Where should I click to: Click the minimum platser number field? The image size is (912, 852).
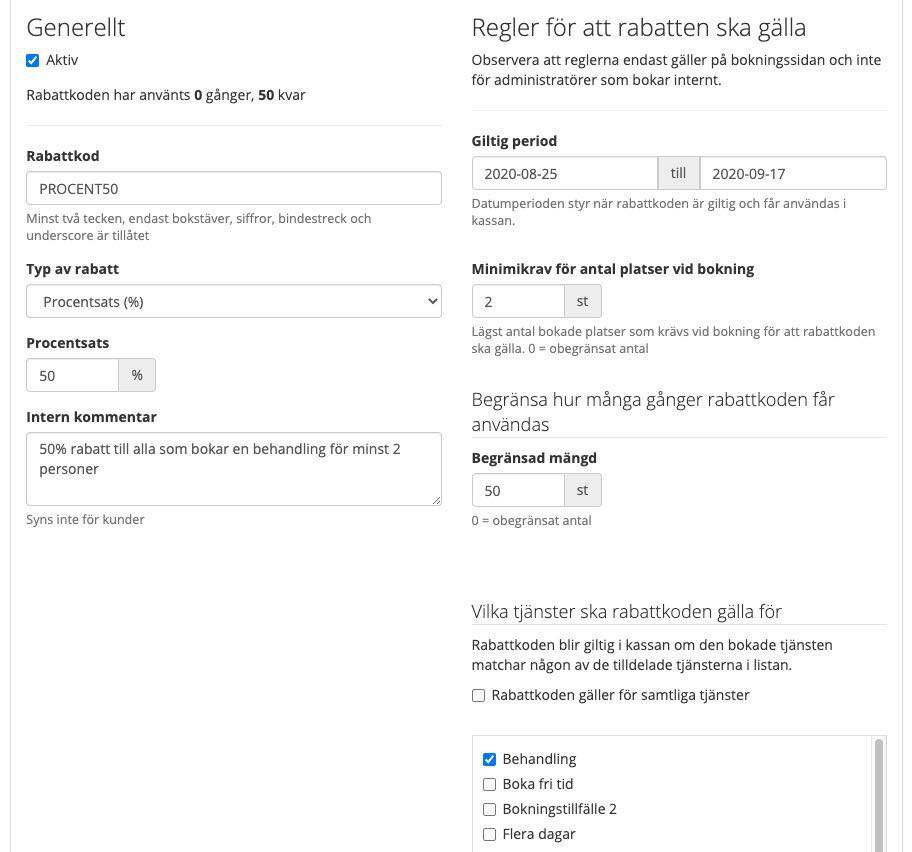518,301
